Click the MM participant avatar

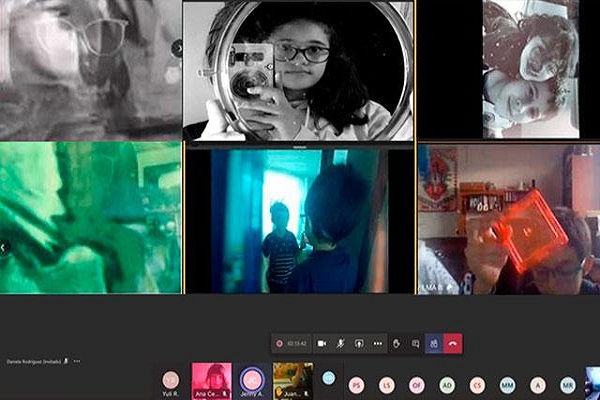point(507,384)
